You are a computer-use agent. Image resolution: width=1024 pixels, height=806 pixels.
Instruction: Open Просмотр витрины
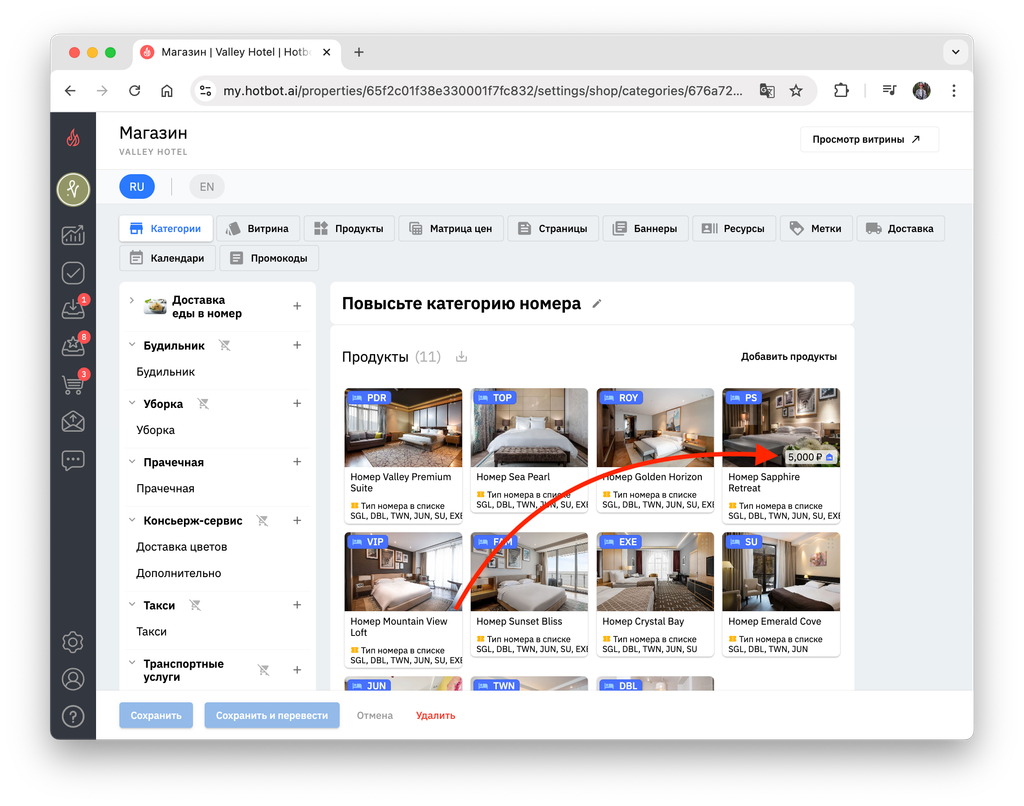(x=869, y=139)
